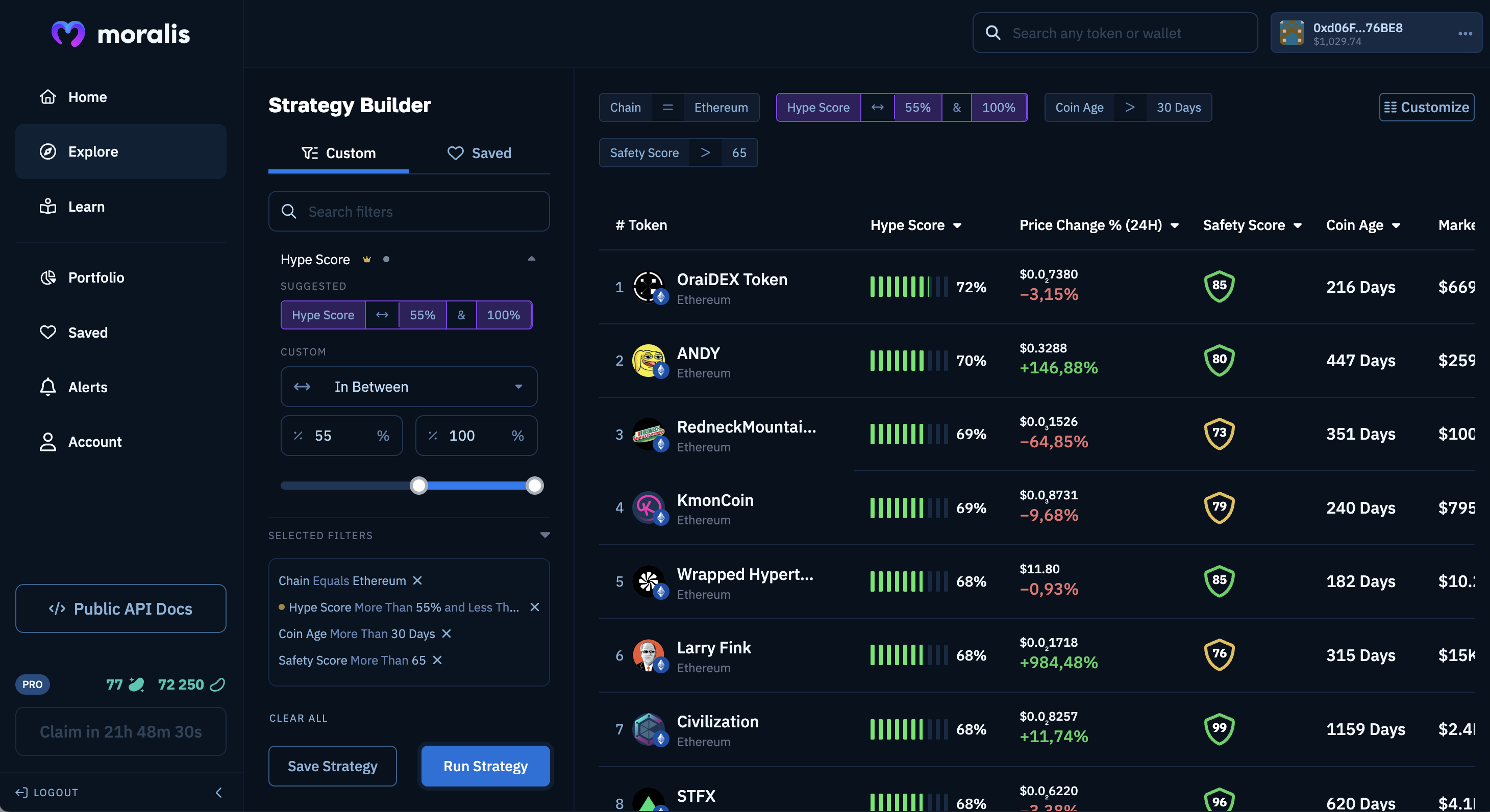Remove Safety Score More Than 65 filter
Image resolution: width=1490 pixels, height=812 pixels.
(x=437, y=660)
